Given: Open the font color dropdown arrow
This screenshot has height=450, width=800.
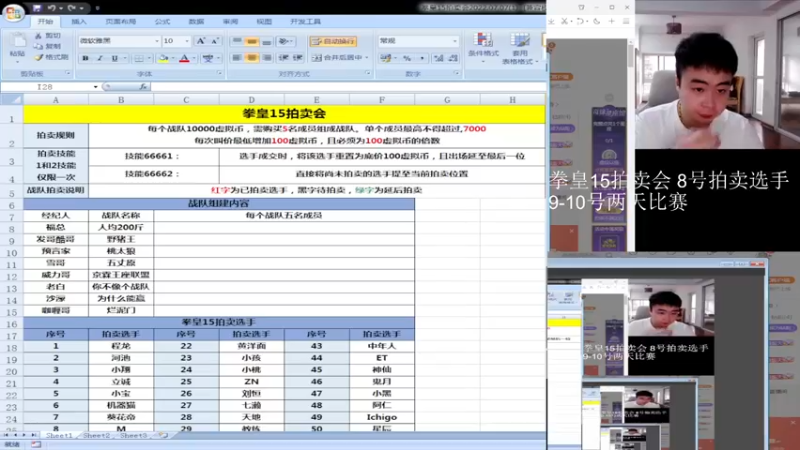Looking at the screenshot, I should [x=194, y=59].
